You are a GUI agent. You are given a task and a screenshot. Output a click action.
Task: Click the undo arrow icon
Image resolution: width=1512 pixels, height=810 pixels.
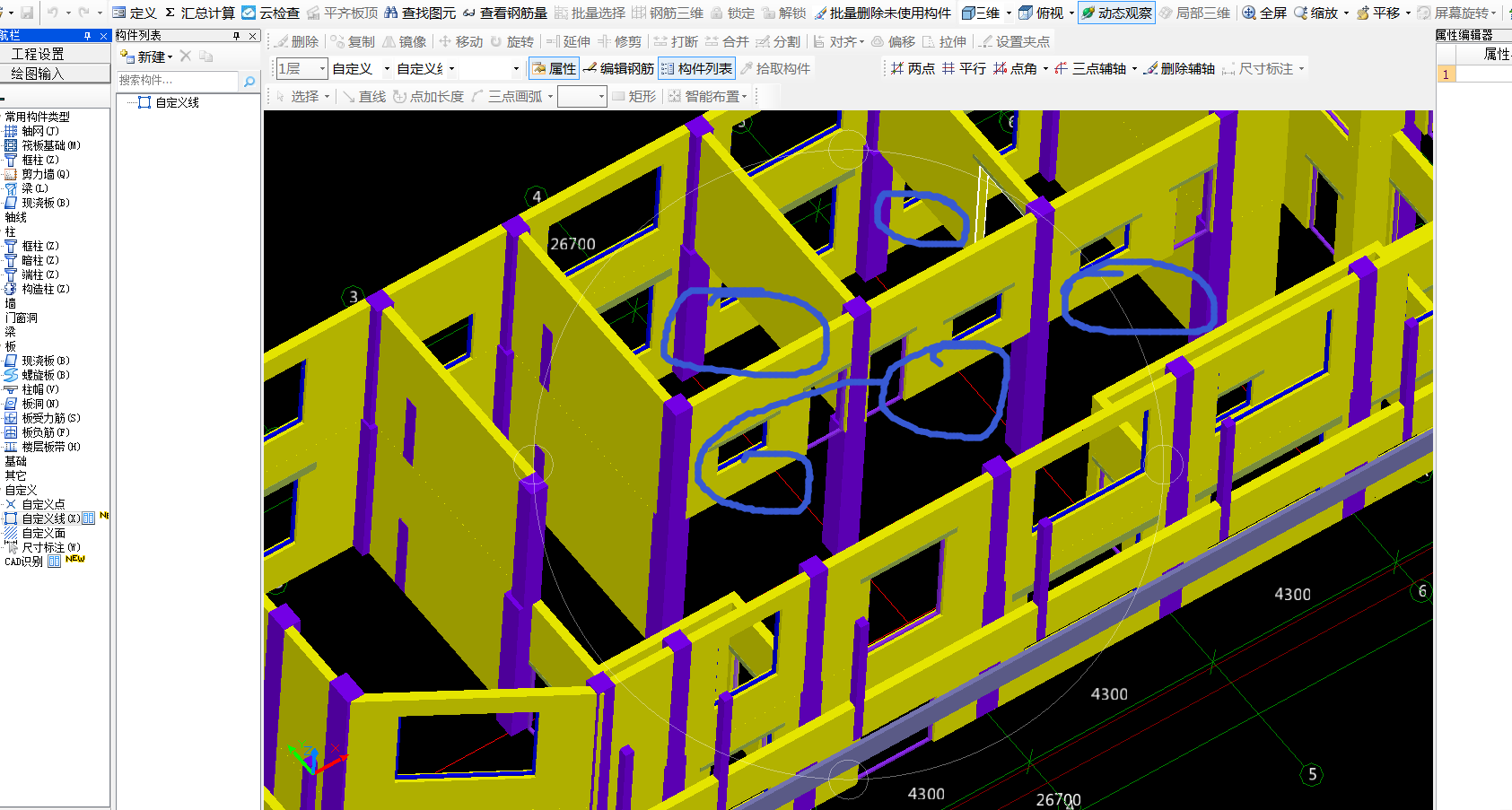coord(53,13)
